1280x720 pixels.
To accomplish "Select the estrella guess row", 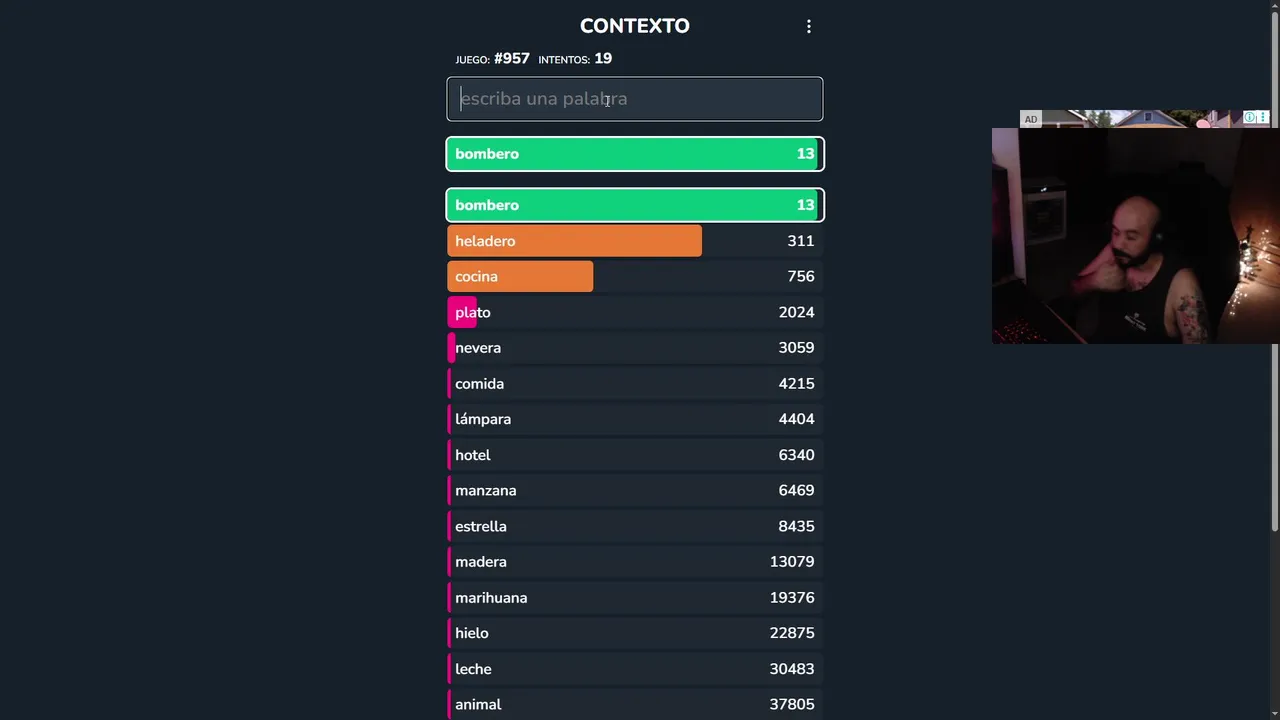I will [x=635, y=526].
